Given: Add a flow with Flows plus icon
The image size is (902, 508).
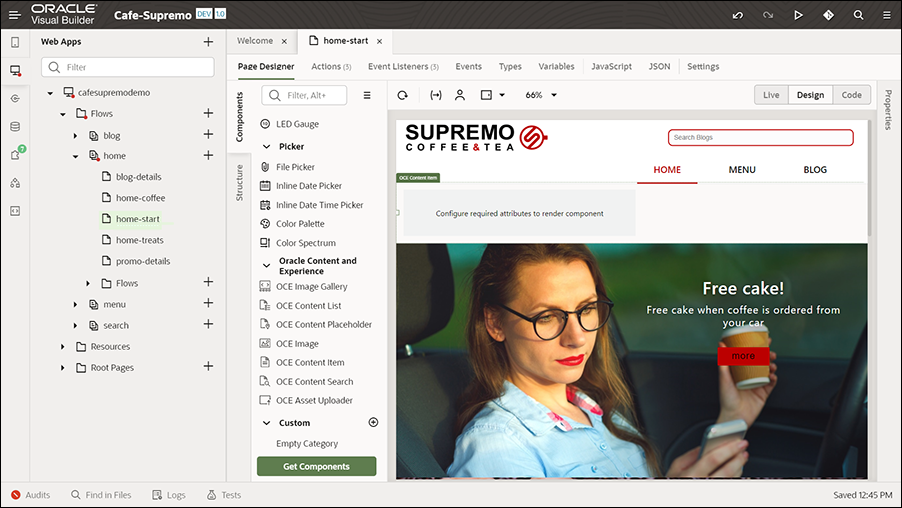Looking at the screenshot, I should point(208,113).
